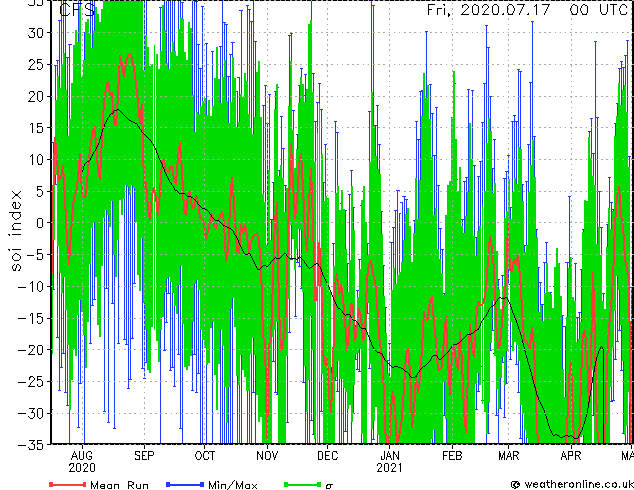Click the weatheronline.co.uk copyright text

[x=572, y=484]
